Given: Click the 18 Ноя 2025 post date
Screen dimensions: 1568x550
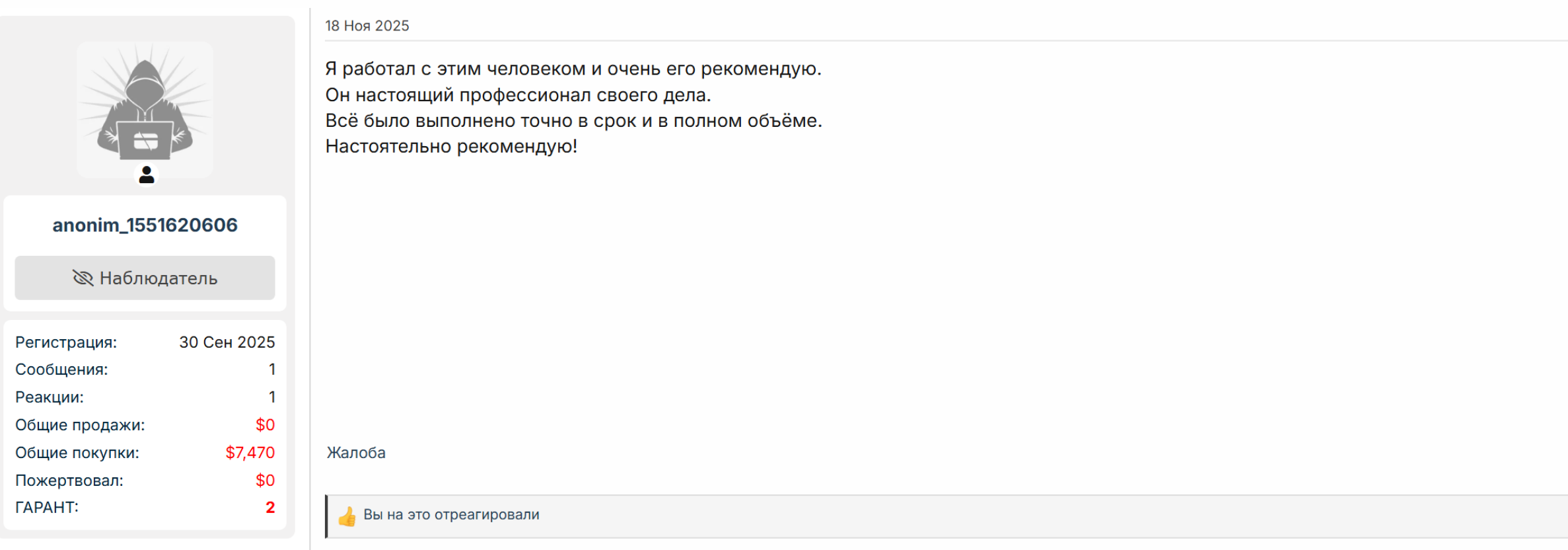Looking at the screenshot, I should 367,26.
